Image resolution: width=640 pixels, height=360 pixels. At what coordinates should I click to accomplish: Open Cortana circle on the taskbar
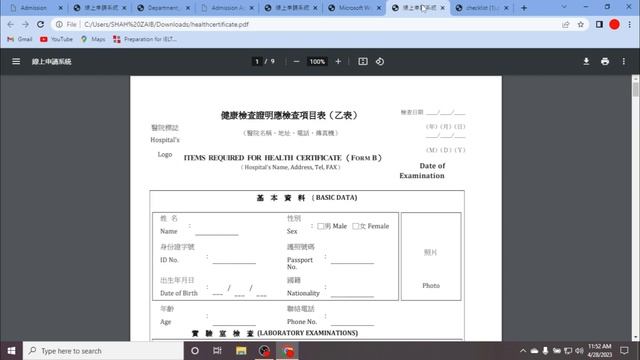[195, 351]
